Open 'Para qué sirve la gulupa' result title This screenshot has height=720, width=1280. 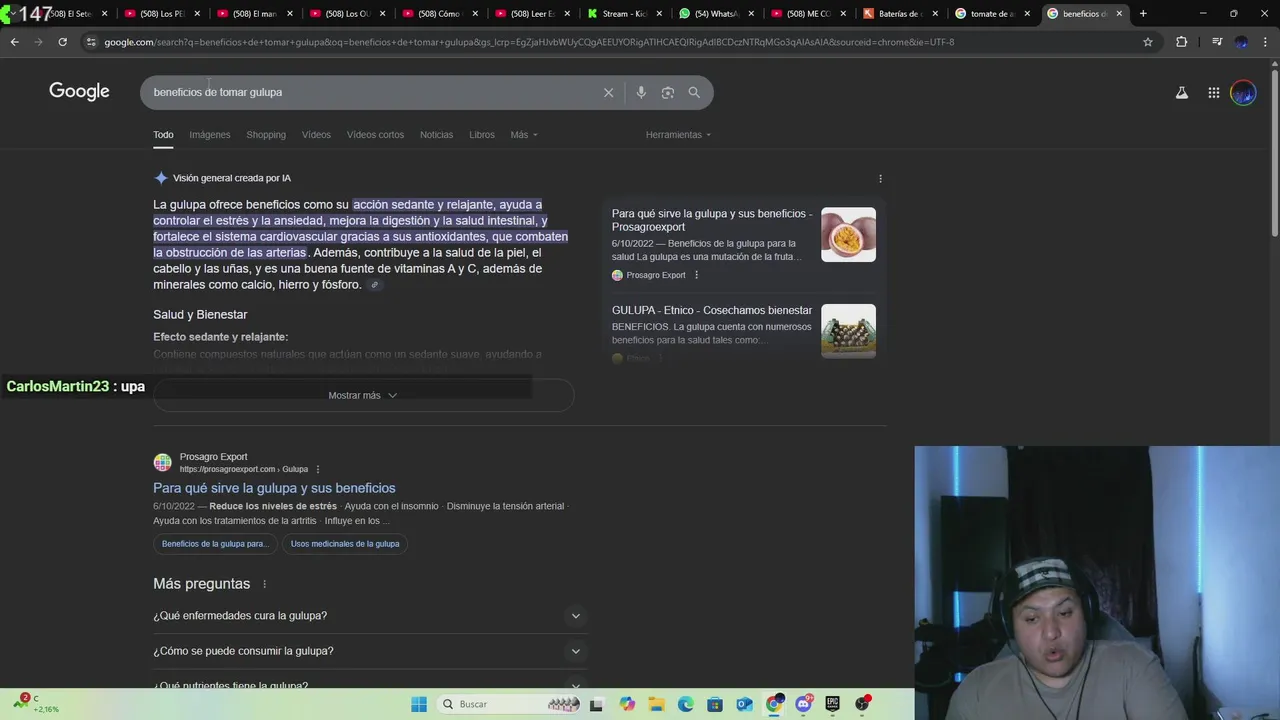(x=274, y=488)
